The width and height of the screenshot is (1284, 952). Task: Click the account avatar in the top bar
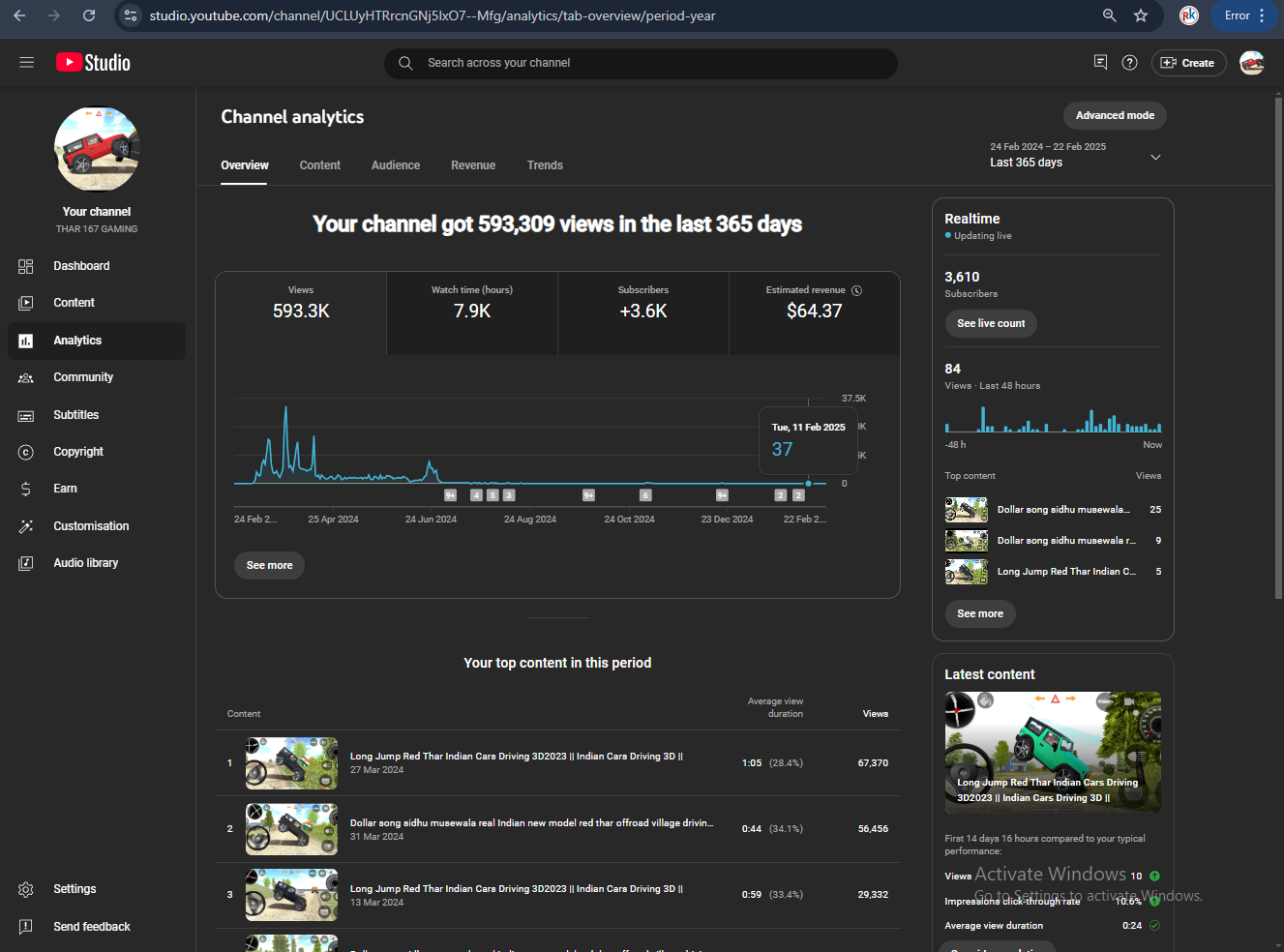point(1251,63)
